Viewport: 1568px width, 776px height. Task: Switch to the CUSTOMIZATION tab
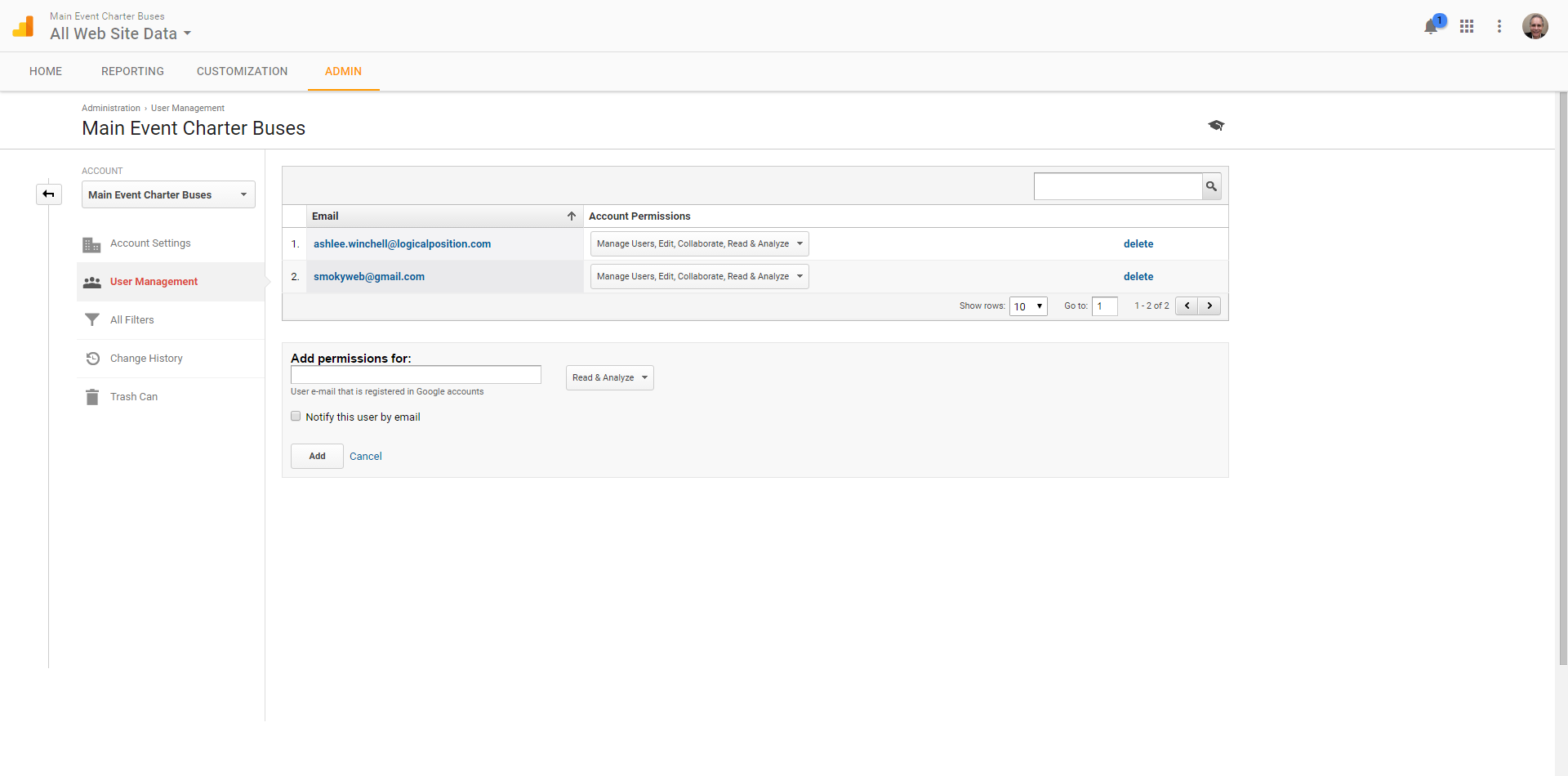point(242,71)
